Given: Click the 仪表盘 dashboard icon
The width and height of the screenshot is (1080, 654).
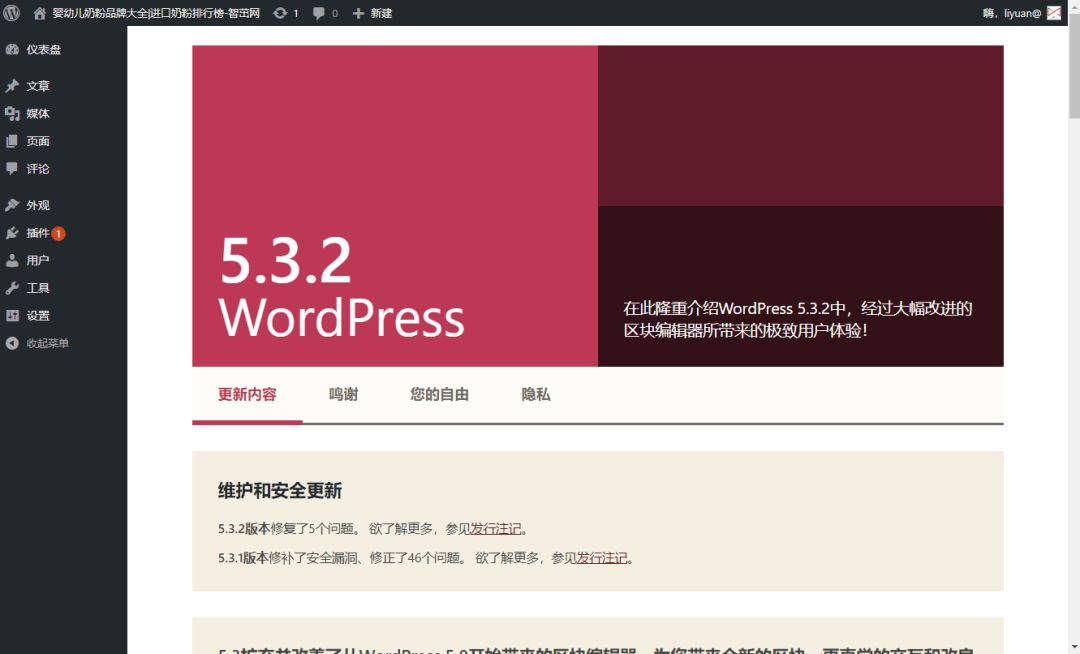Looking at the screenshot, I should point(12,50).
